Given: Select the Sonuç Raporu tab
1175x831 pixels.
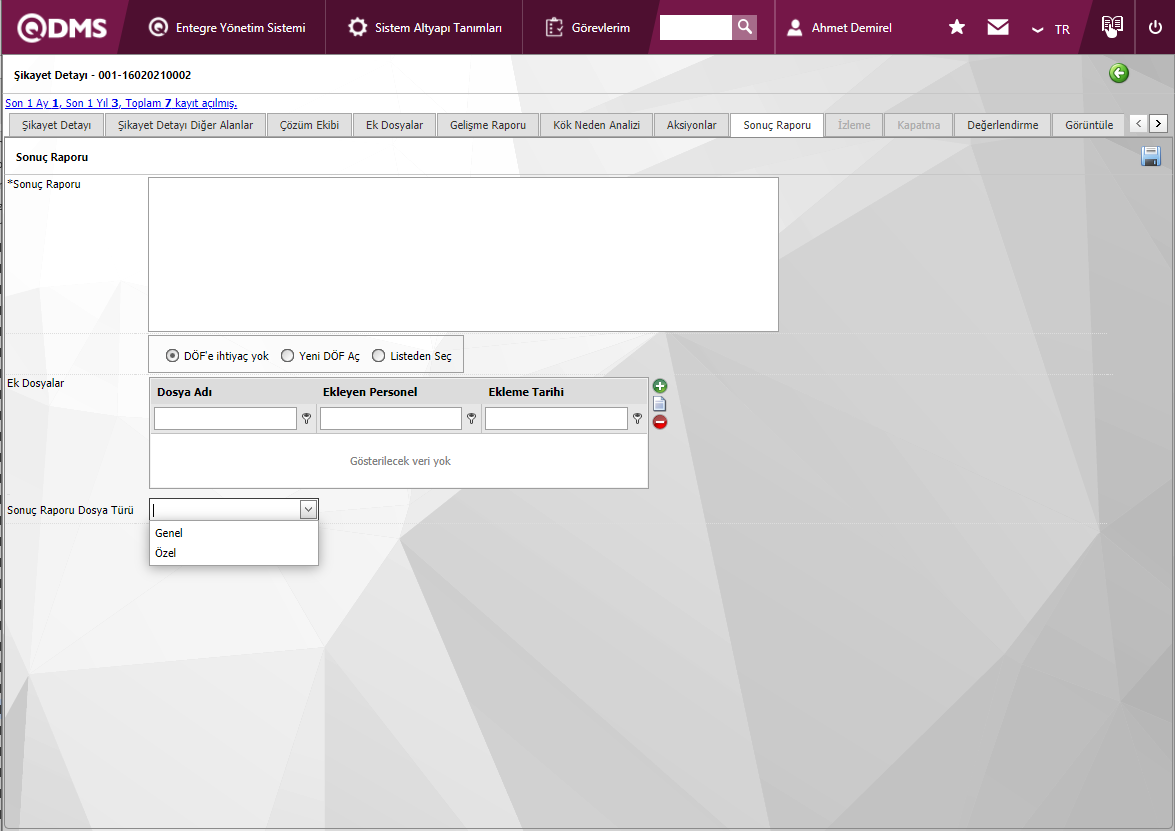Looking at the screenshot, I should (x=777, y=125).
